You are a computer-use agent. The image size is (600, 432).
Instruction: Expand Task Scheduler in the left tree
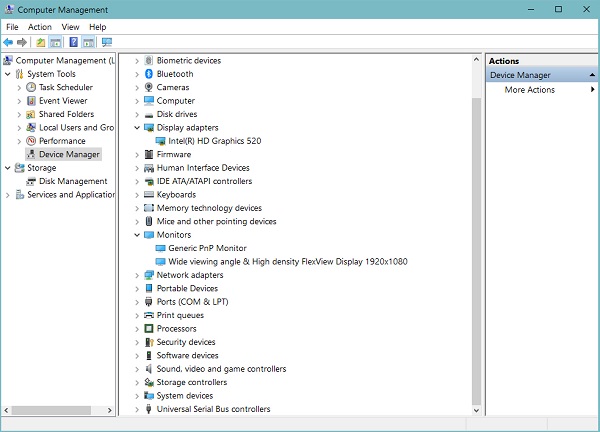pyautogui.click(x=19, y=87)
